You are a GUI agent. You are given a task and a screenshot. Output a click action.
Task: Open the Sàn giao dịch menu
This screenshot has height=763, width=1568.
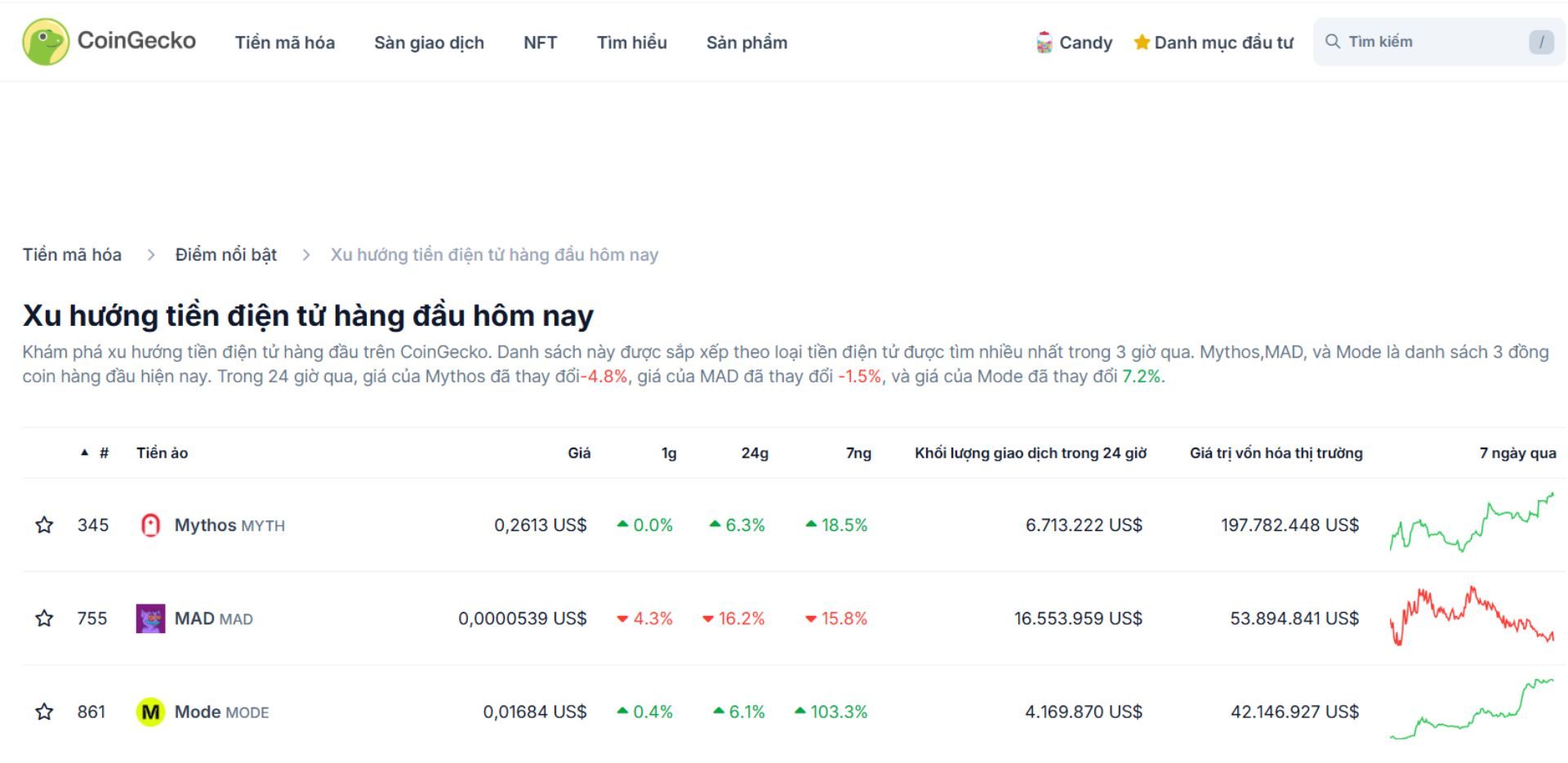click(x=430, y=42)
